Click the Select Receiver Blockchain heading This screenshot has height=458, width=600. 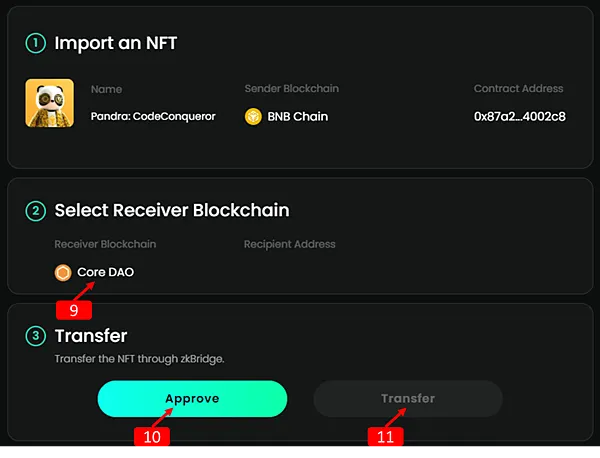click(x=172, y=210)
